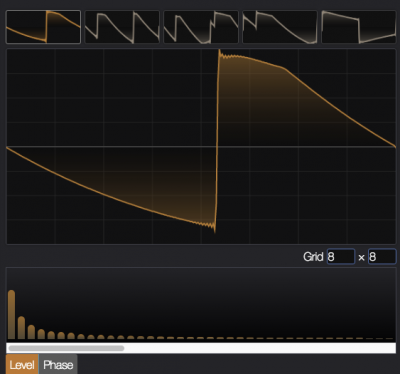400x374 pixels.
Task: Click the second Grid value field after ×
Action: click(382, 257)
